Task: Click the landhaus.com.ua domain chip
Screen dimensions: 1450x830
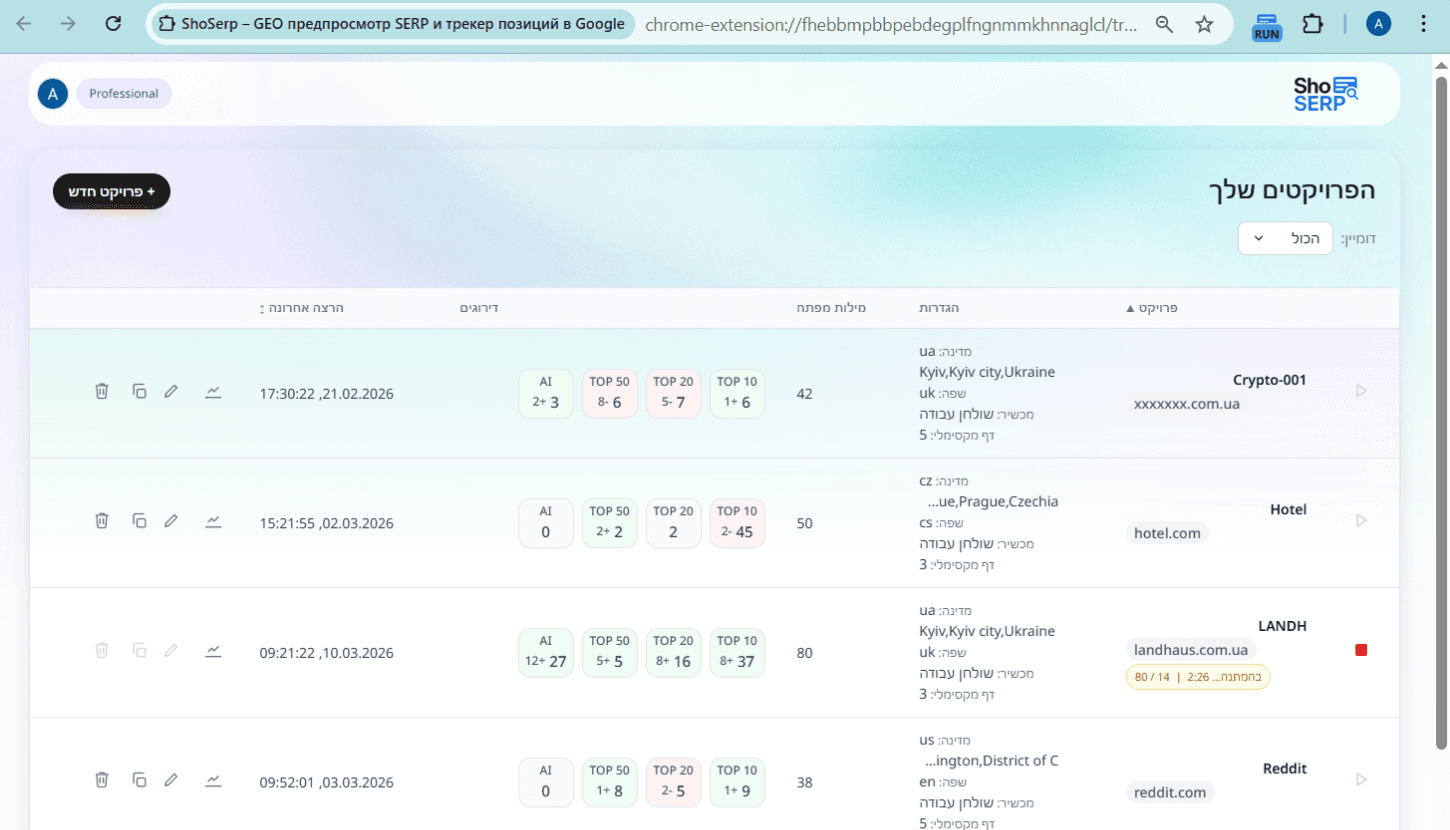Action: point(1191,650)
